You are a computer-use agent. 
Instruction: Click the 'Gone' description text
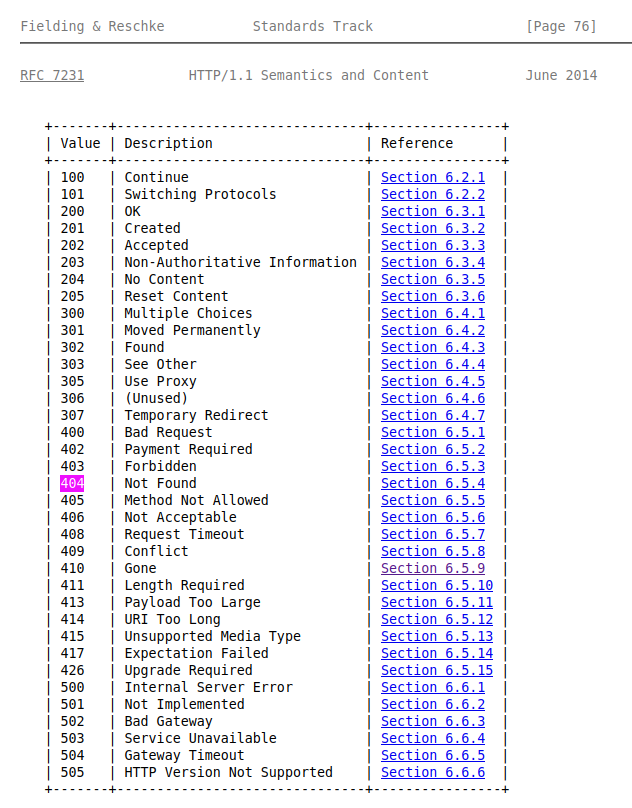140,568
